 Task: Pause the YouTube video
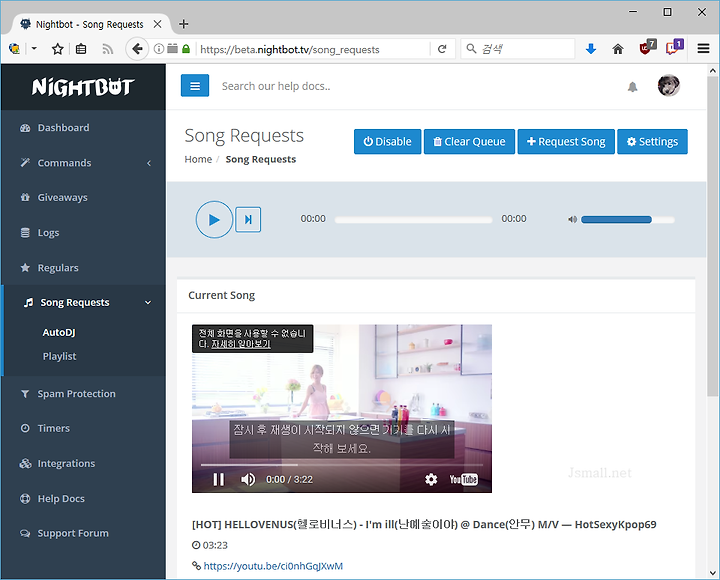coord(219,479)
